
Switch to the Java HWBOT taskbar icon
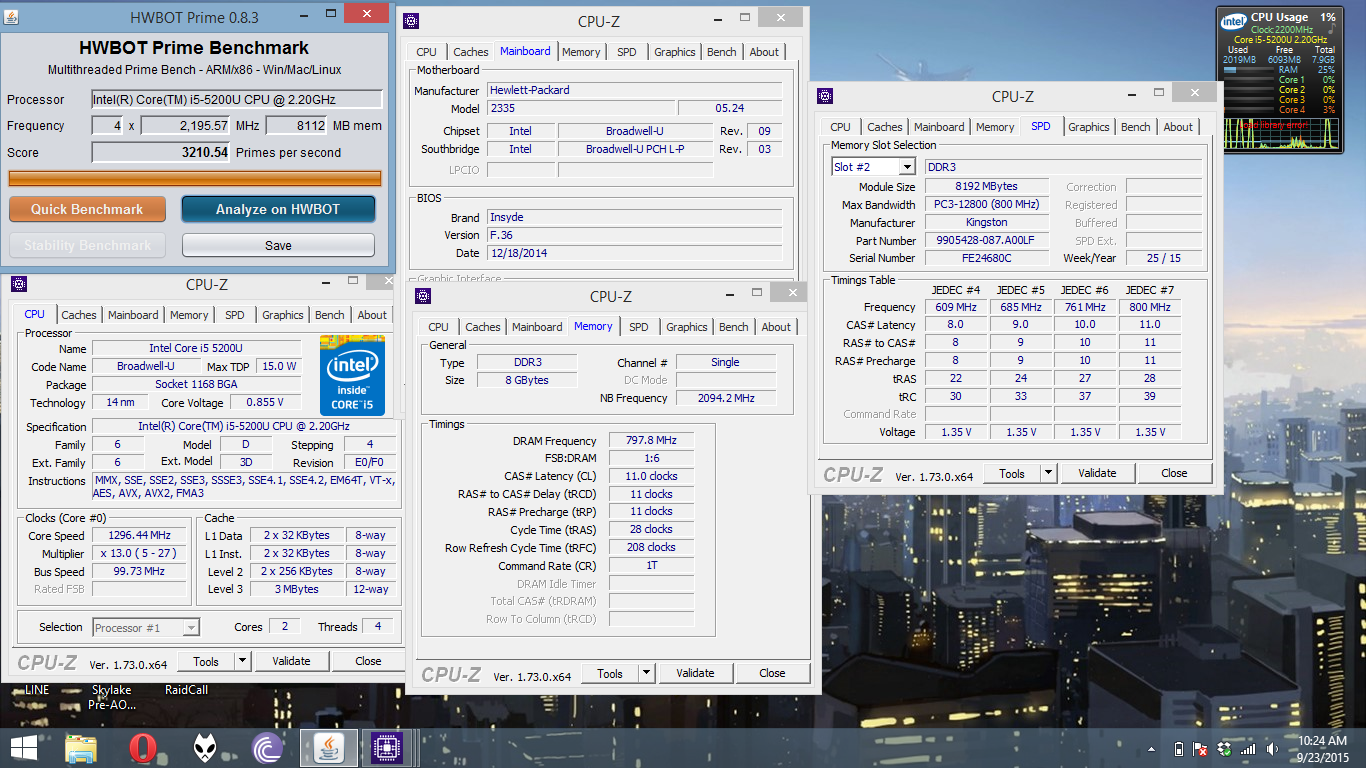coord(327,748)
